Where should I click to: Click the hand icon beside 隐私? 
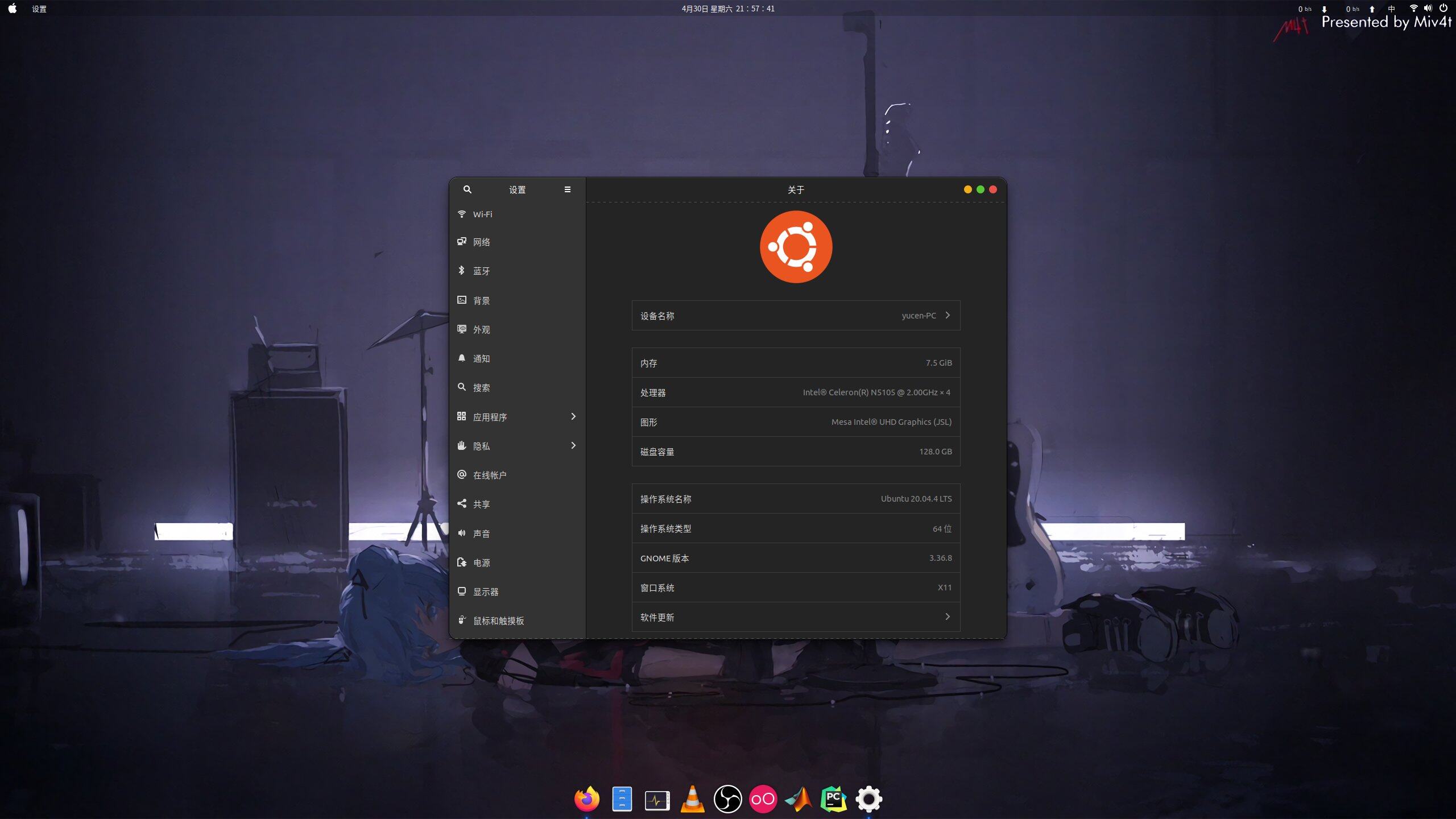[x=462, y=445]
